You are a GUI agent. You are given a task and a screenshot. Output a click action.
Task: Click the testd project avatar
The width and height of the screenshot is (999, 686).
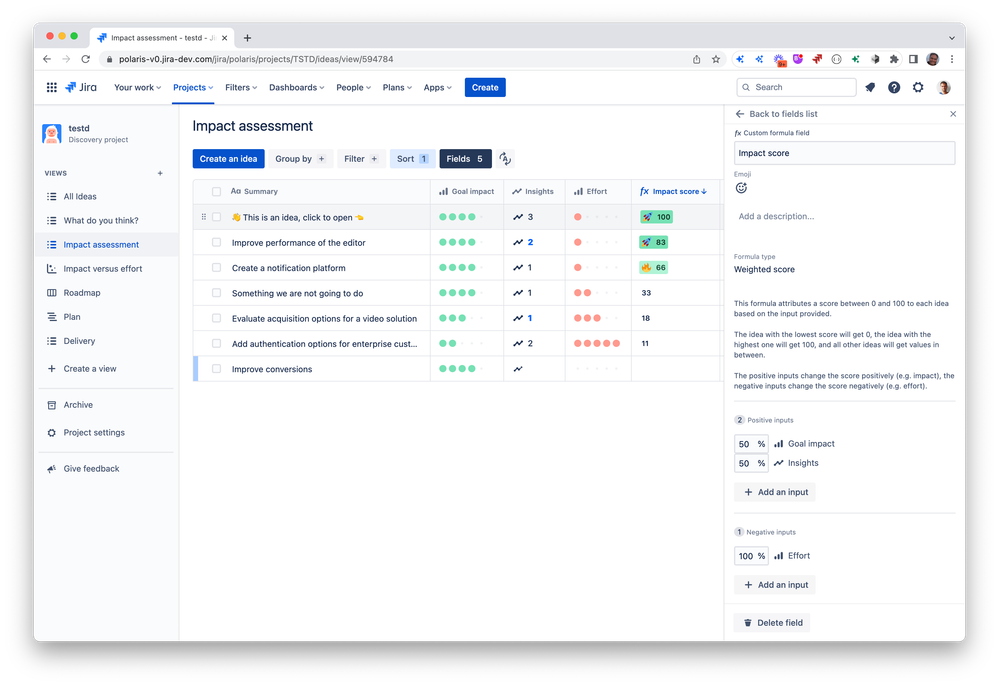pyautogui.click(x=52, y=134)
